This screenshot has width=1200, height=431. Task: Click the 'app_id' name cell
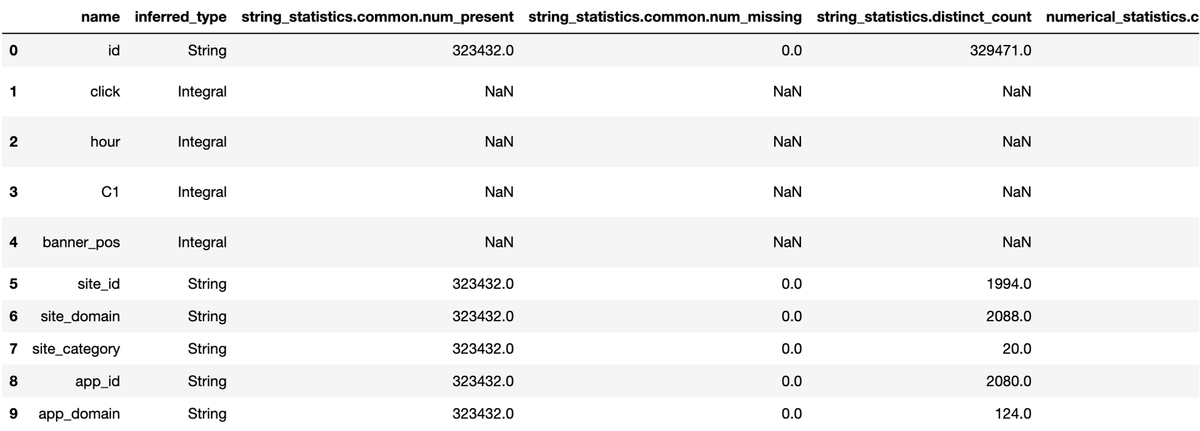97,381
